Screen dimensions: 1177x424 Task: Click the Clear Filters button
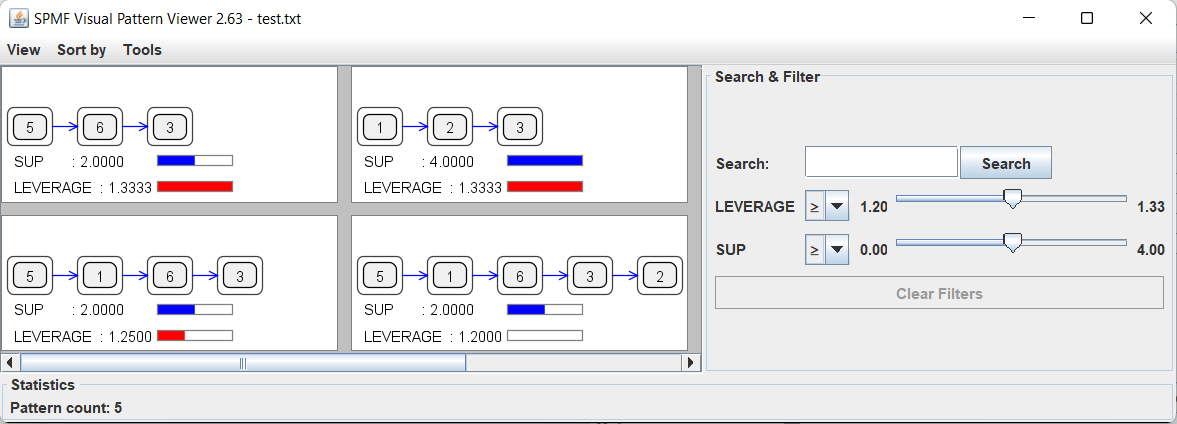coord(939,293)
